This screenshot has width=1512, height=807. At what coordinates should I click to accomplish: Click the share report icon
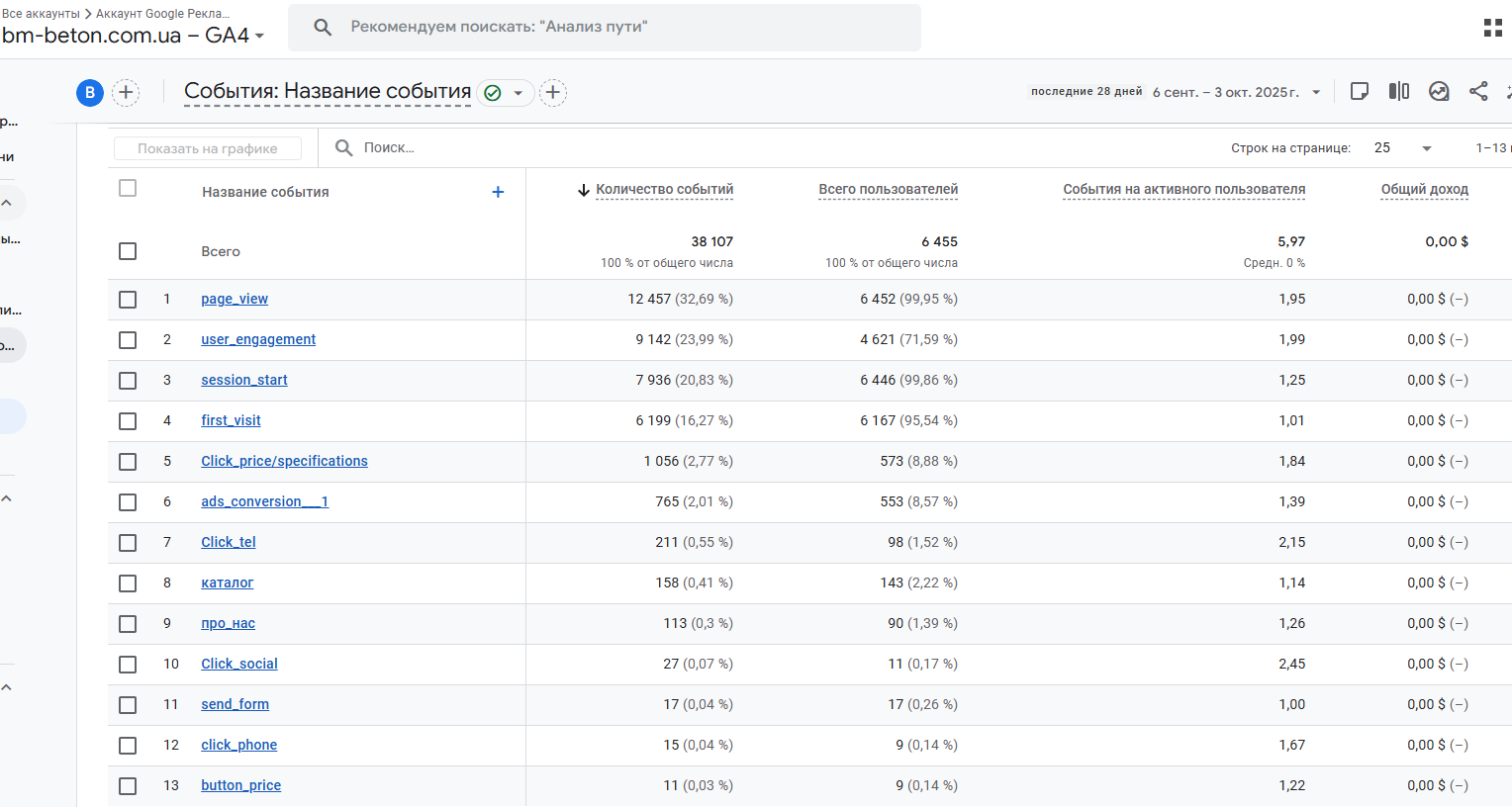[1478, 91]
